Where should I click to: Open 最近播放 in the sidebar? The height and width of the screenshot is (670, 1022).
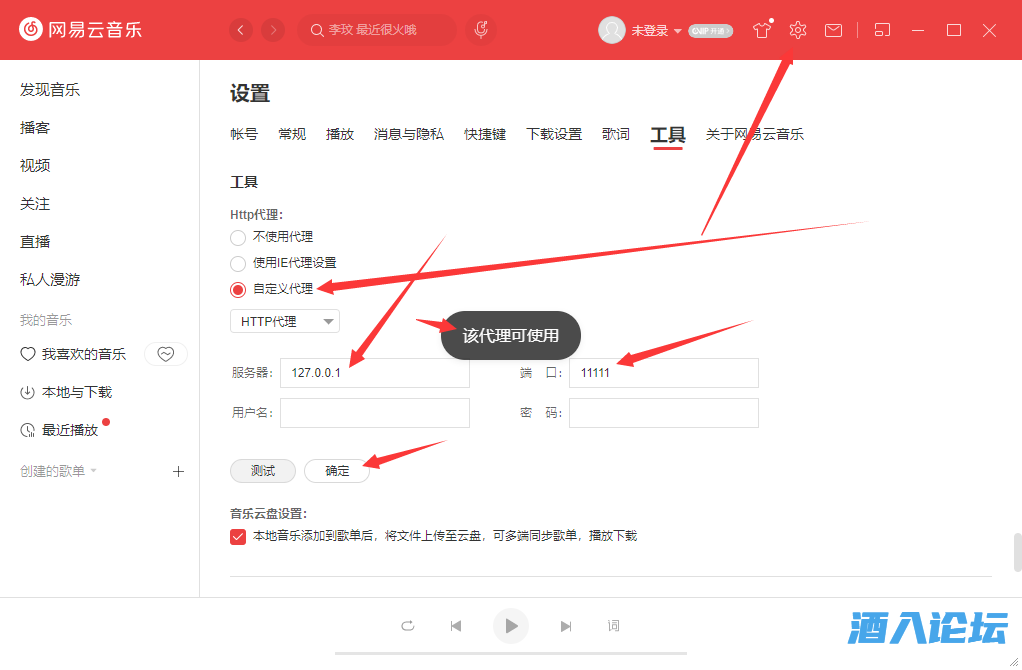tap(70, 430)
